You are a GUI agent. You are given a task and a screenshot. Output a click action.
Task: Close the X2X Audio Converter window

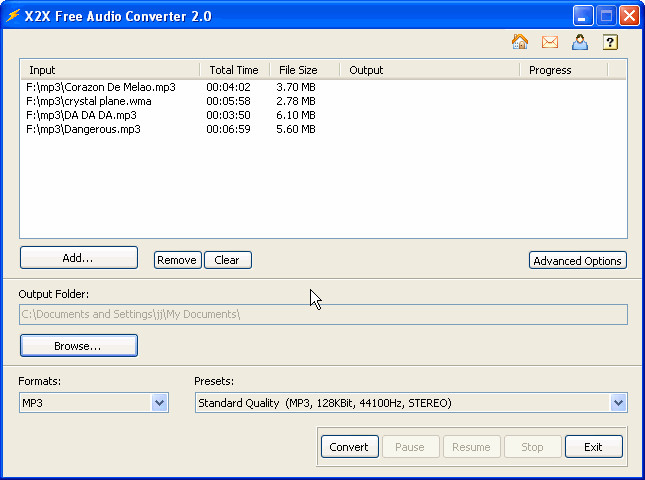coord(629,16)
